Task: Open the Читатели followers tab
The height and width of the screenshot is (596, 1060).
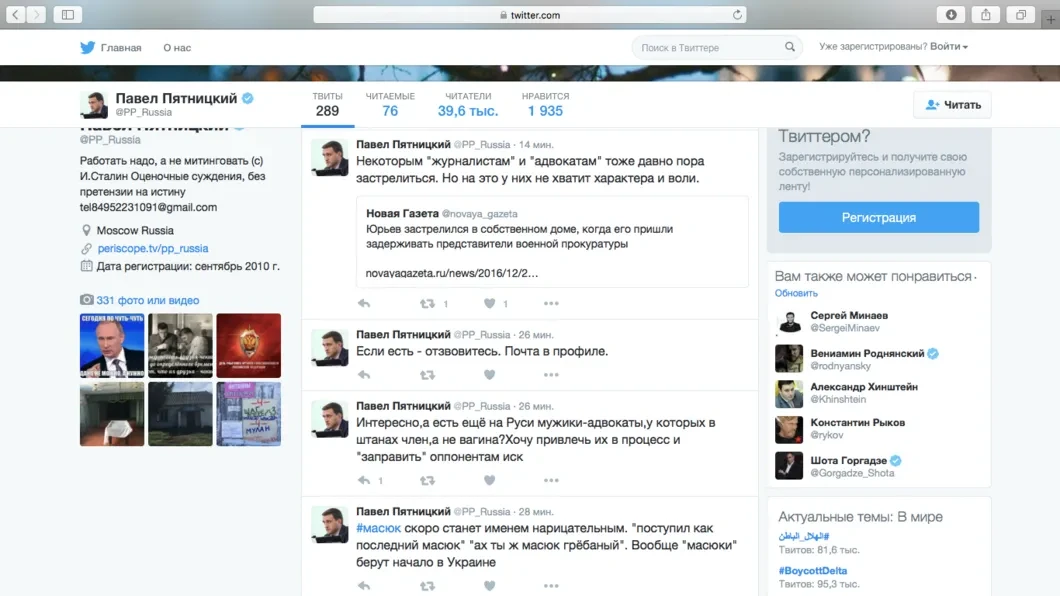Action: click(468, 104)
